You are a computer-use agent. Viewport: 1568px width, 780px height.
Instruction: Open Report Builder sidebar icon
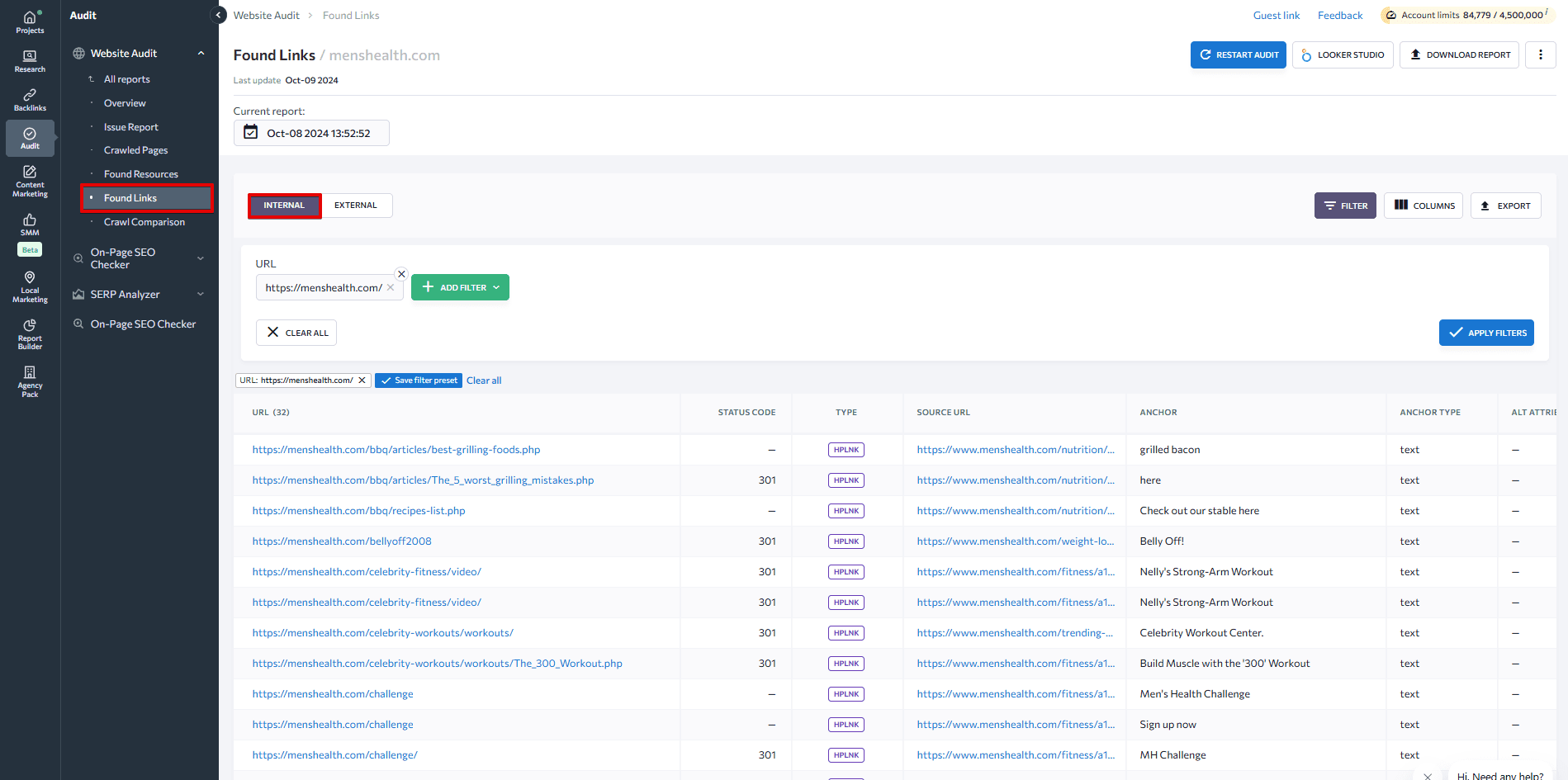pyautogui.click(x=30, y=333)
